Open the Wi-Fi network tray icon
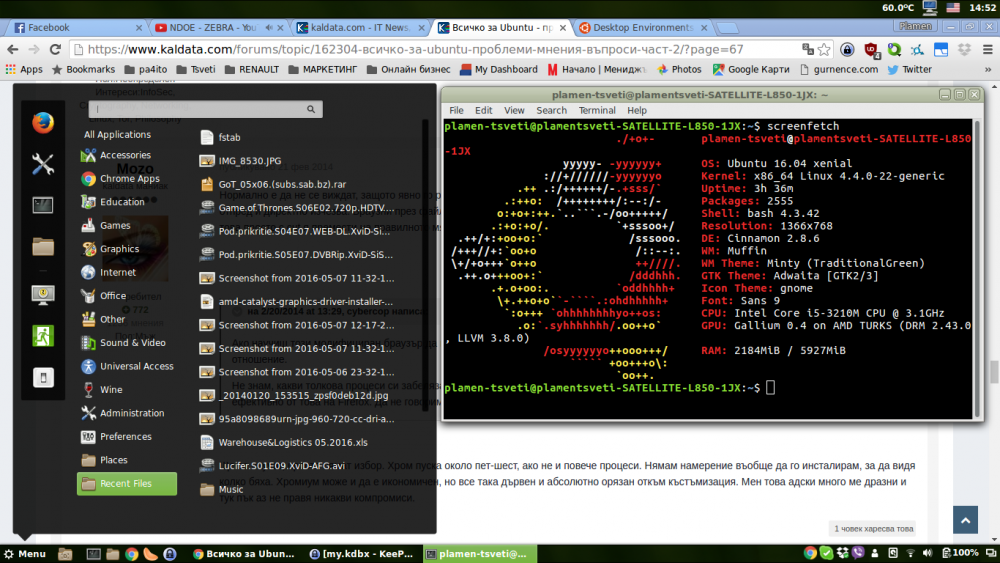The width and height of the screenshot is (1000, 563). pyautogui.click(x=911, y=553)
